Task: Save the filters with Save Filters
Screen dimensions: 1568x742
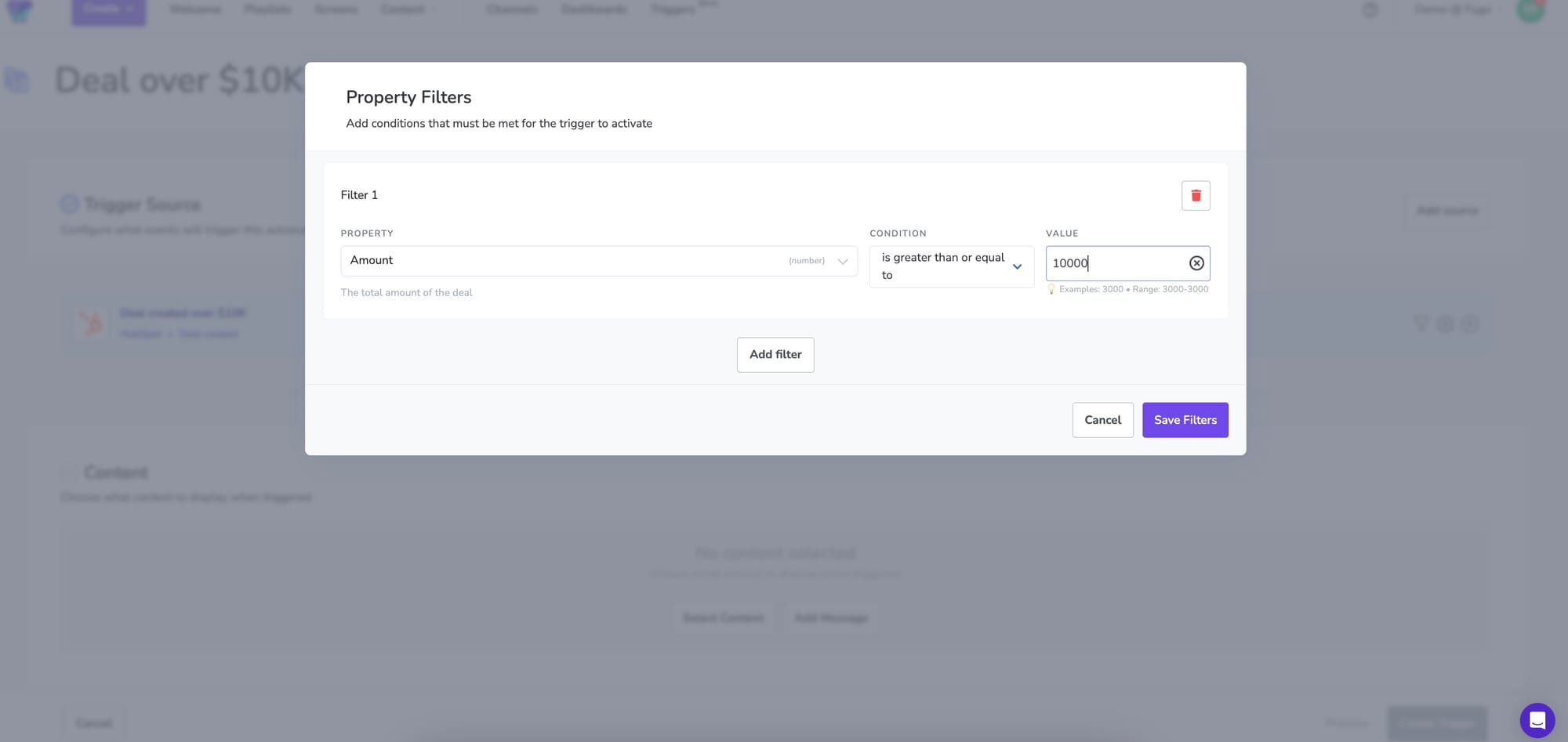Action: [x=1185, y=420]
